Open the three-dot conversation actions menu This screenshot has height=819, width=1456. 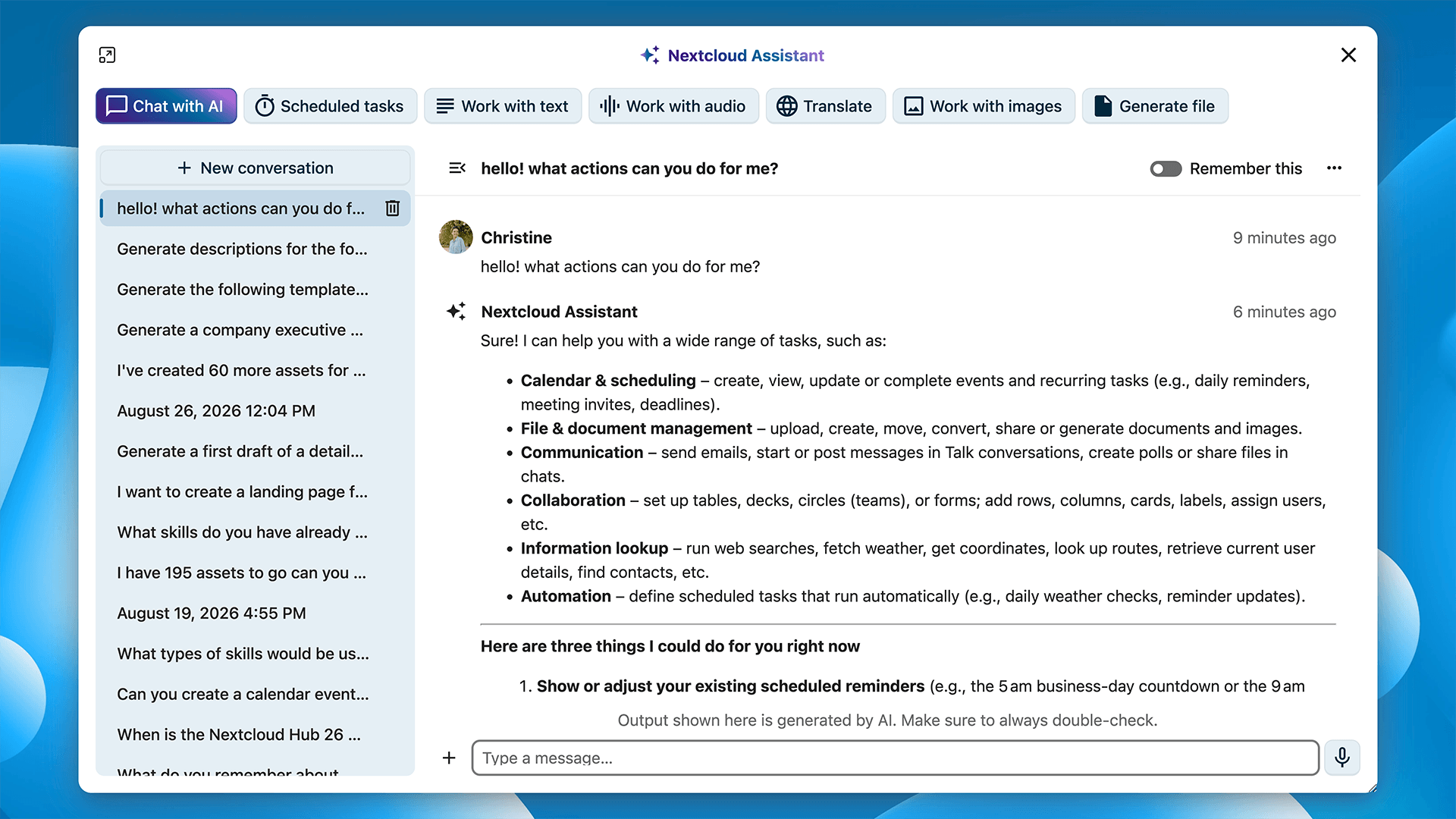point(1334,168)
